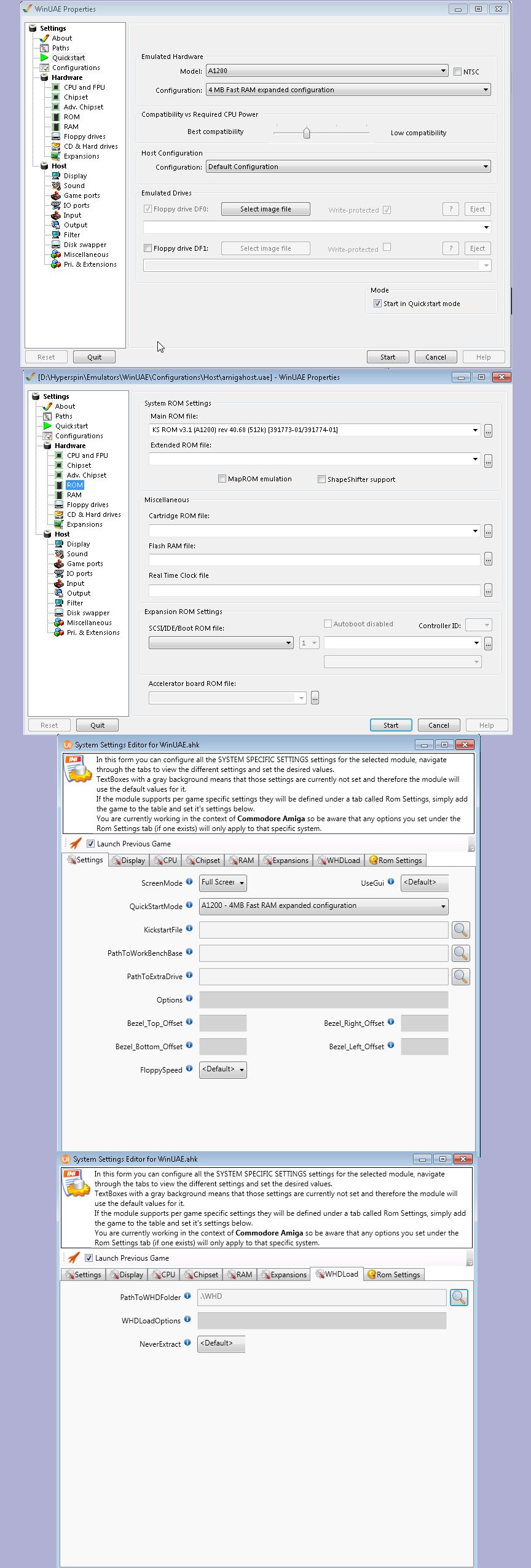Select Display monitor icon in top WinUAE tree
This screenshot has width=531, height=1568.
(56, 176)
